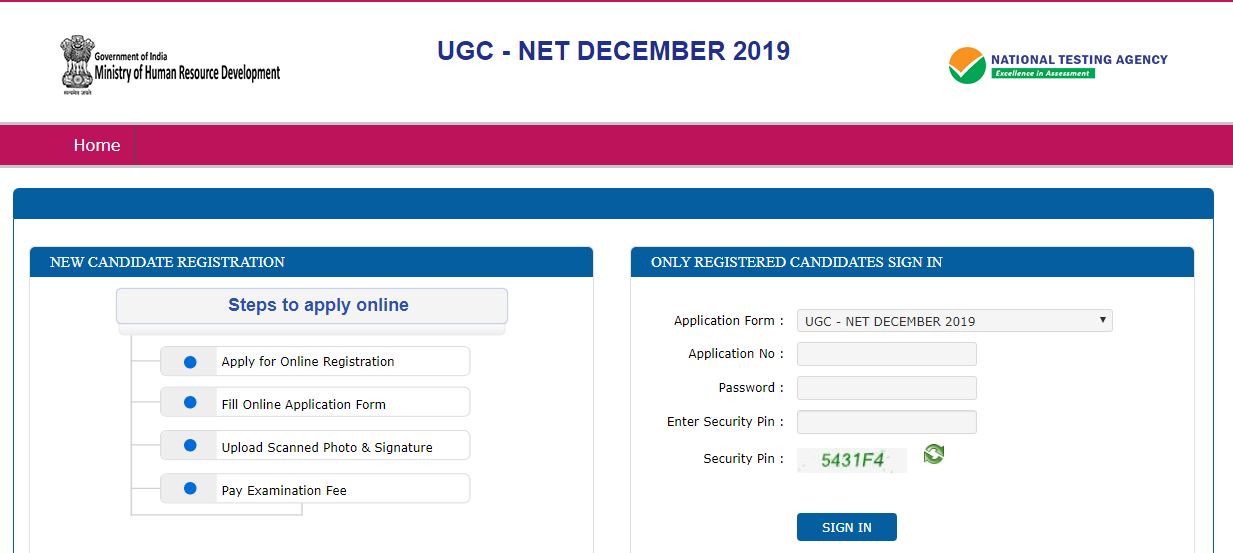Click the Government of India emblem
1233x553 pixels.
76,64
